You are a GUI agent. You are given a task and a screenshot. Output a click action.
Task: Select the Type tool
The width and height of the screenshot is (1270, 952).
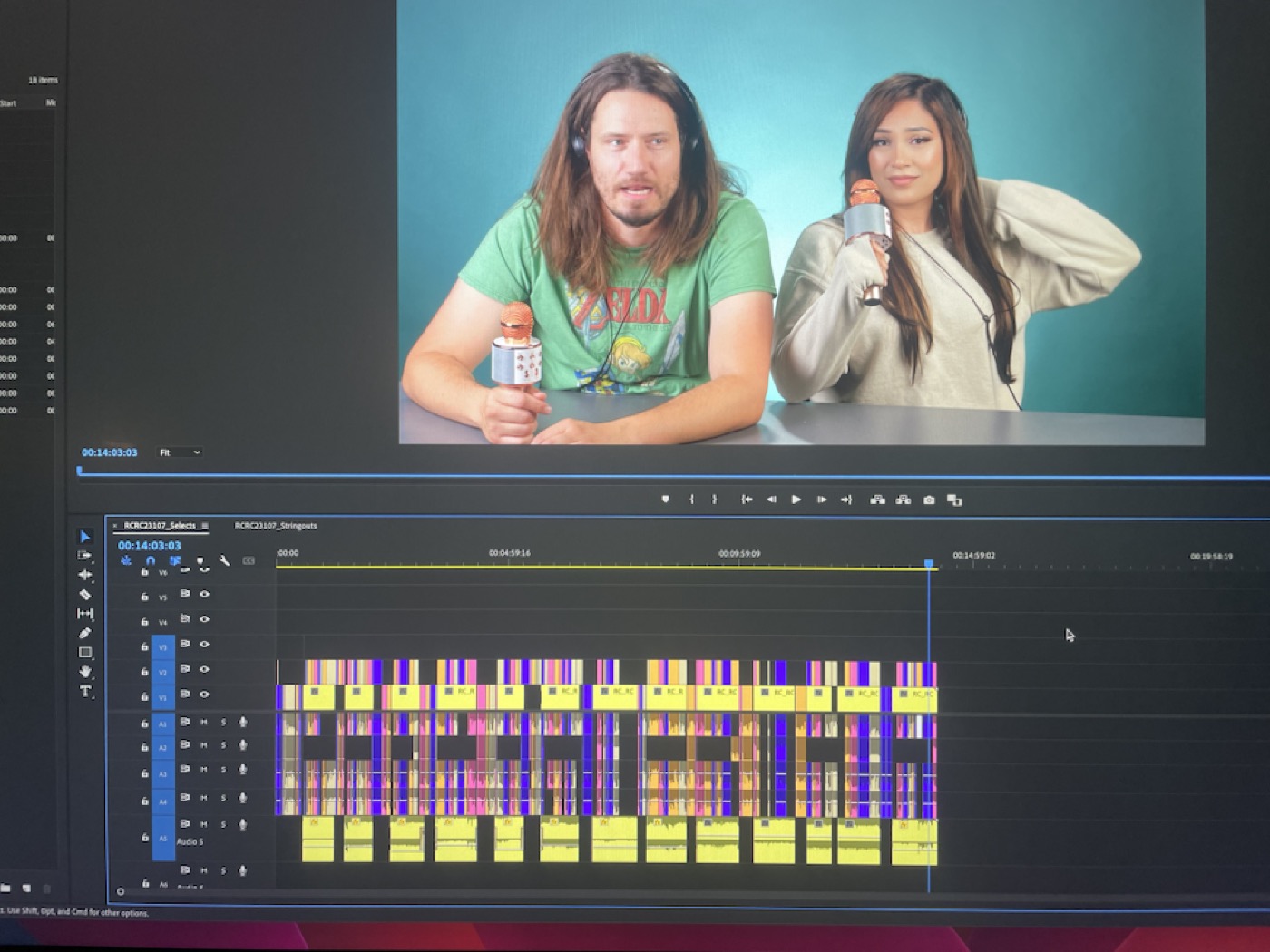coord(85,691)
